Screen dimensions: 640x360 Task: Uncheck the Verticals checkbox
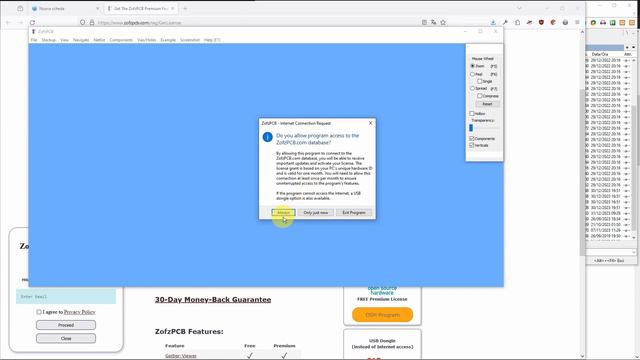click(472, 145)
